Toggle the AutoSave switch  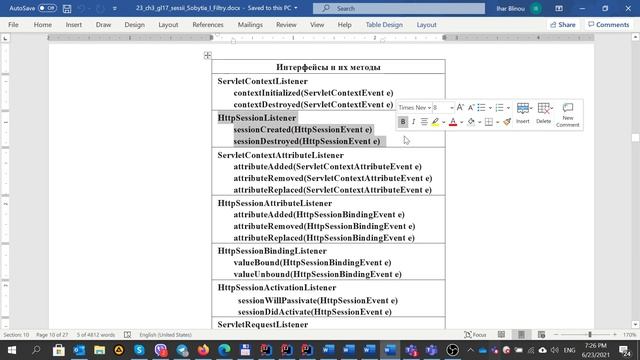click(x=47, y=8)
